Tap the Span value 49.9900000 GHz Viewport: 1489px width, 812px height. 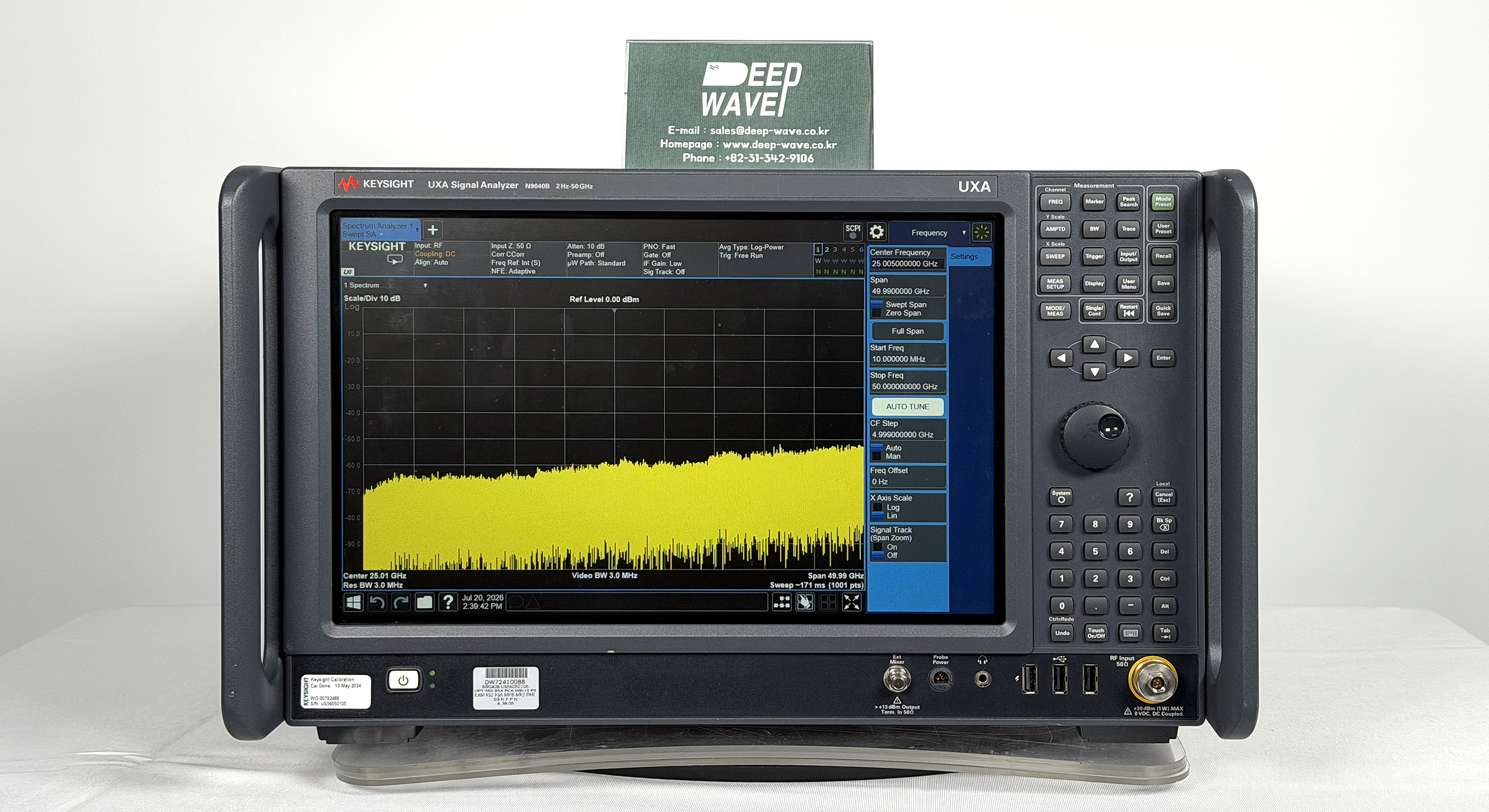[x=907, y=291]
